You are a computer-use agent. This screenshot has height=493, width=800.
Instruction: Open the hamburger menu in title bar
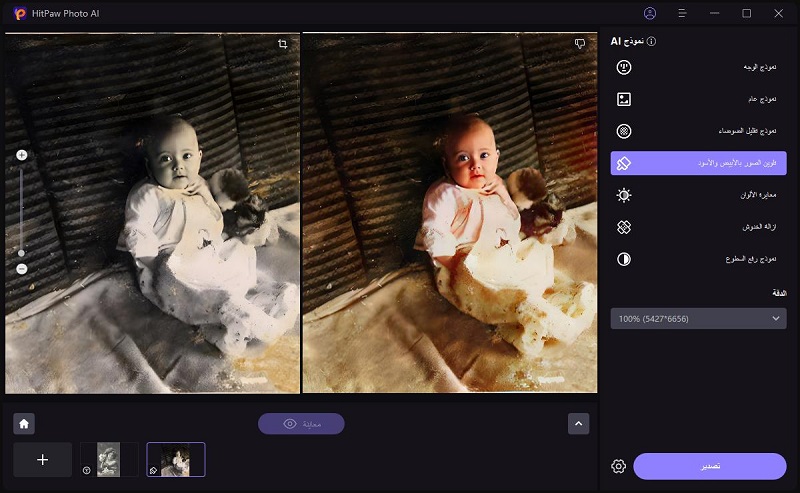coord(682,13)
